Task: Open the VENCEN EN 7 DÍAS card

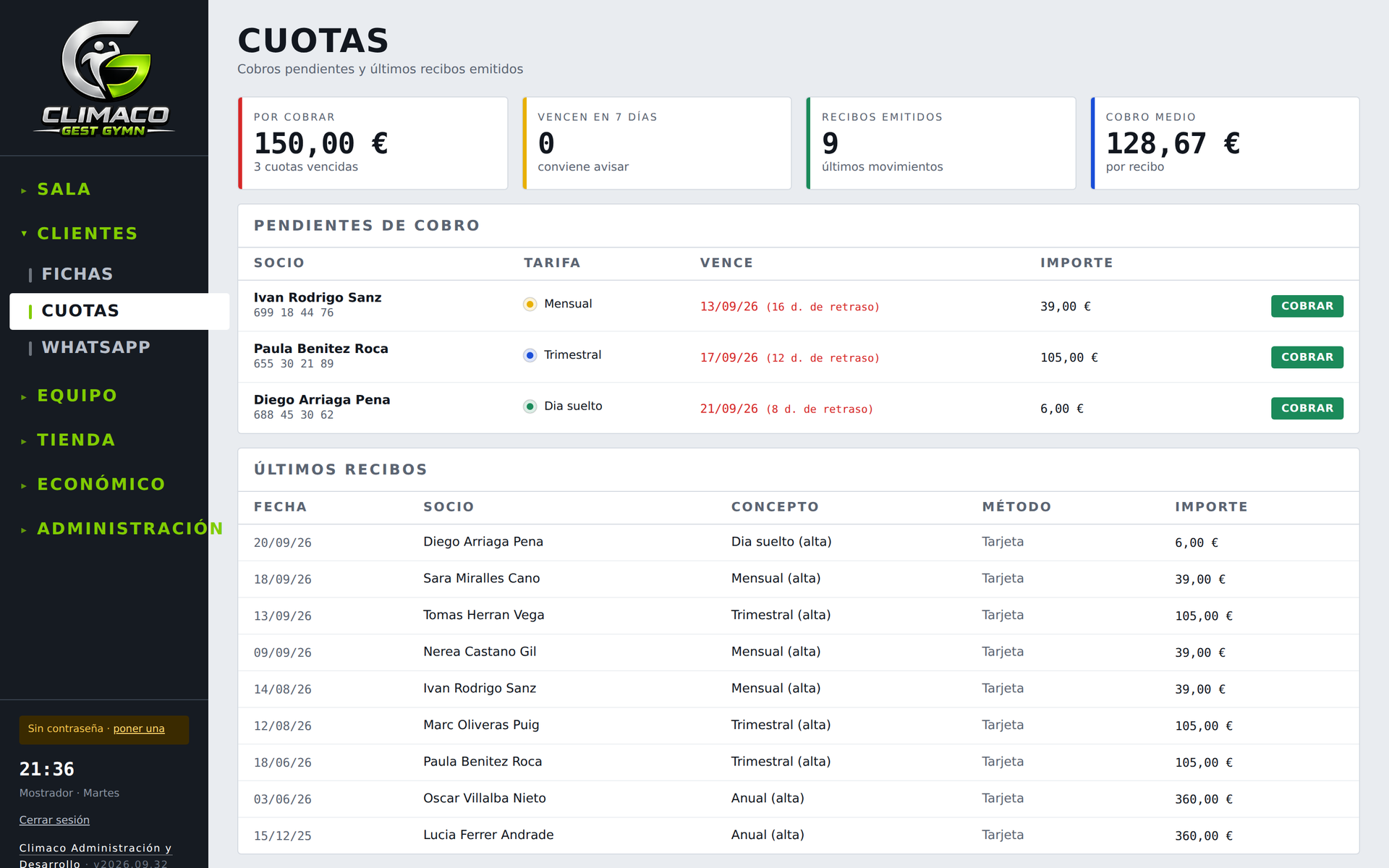Action: pos(657,143)
